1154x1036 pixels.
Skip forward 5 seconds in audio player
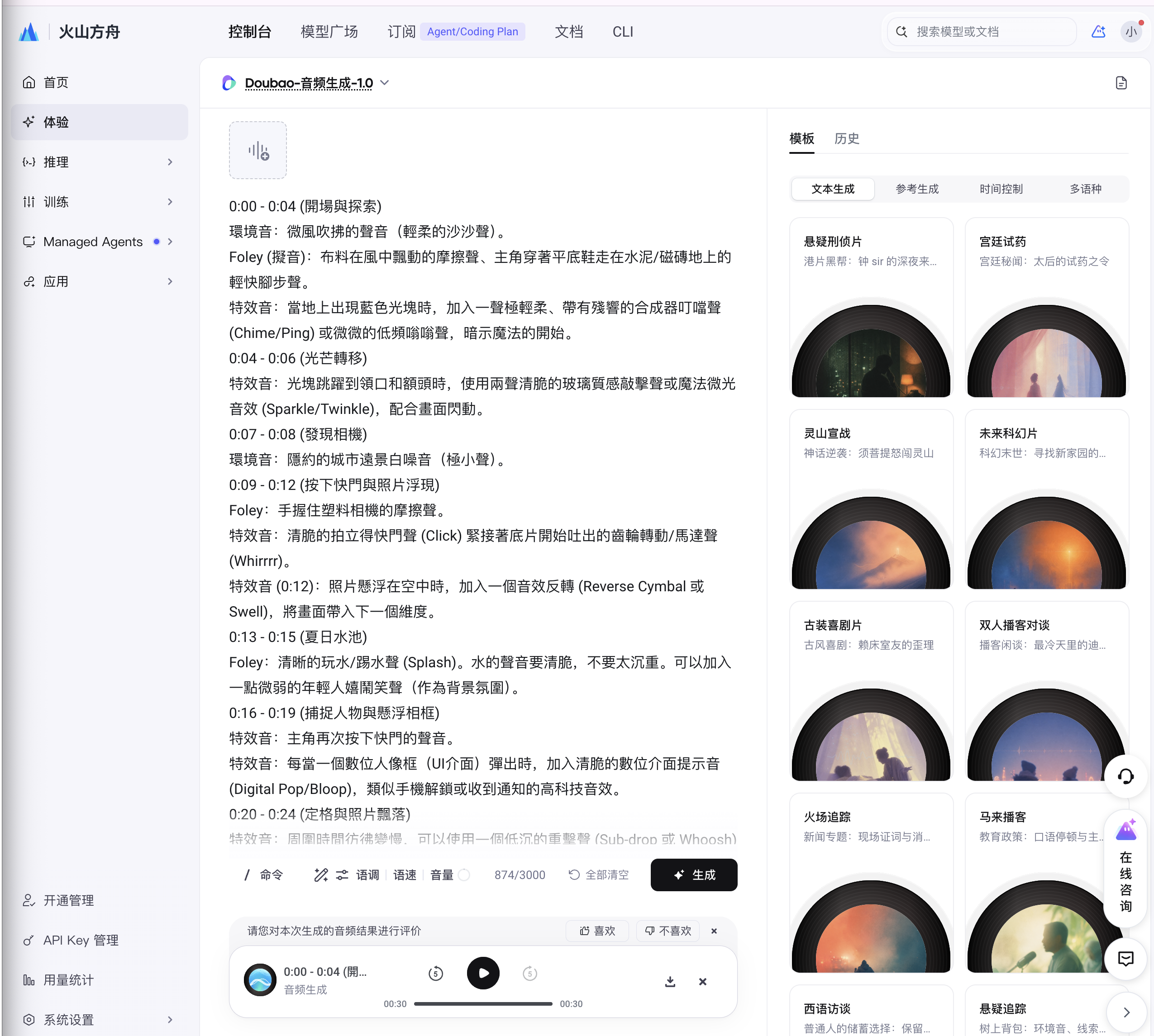pyautogui.click(x=529, y=974)
